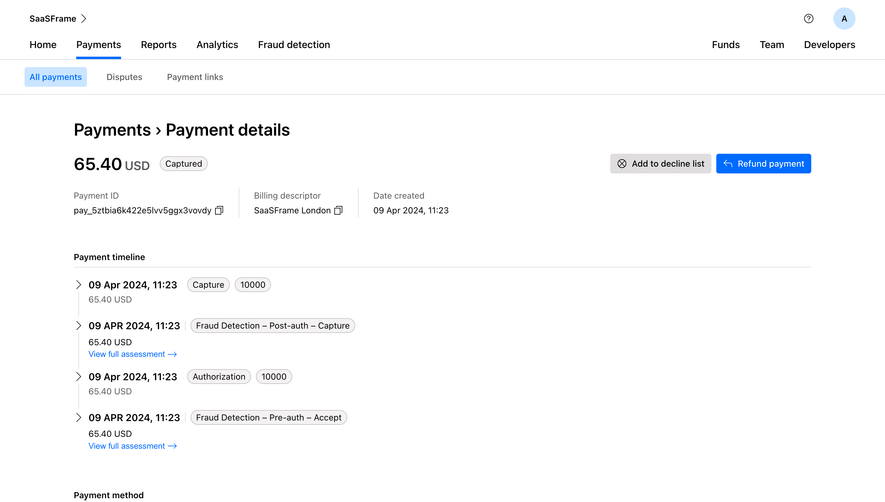View full assessment for Post-auth Capture
Image resolution: width=885 pixels, height=502 pixels.
[133, 354]
